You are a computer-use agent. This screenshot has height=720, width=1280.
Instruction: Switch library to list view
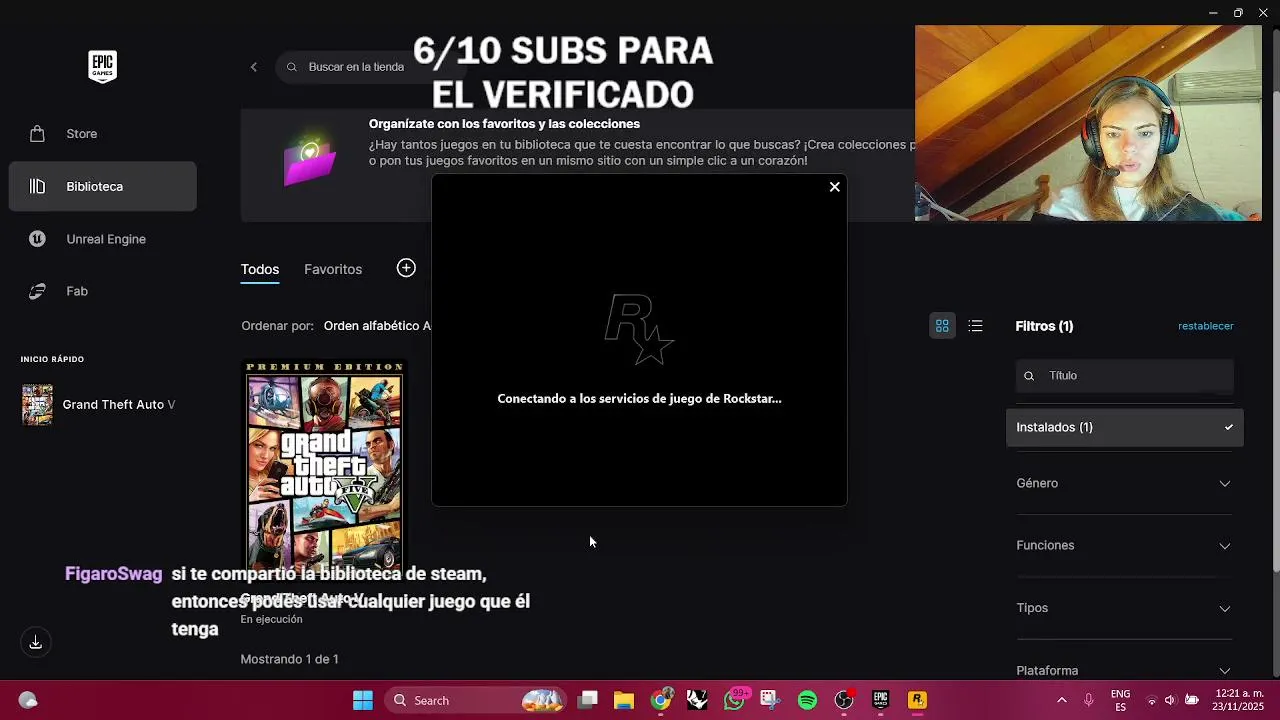976,326
